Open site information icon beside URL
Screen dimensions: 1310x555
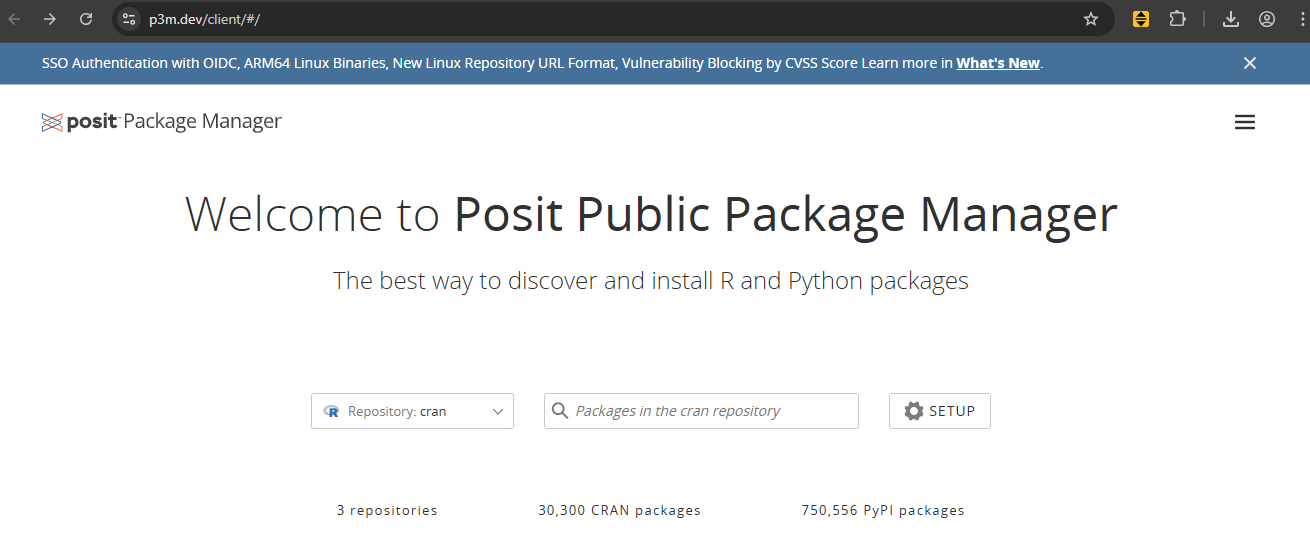pyautogui.click(x=129, y=19)
